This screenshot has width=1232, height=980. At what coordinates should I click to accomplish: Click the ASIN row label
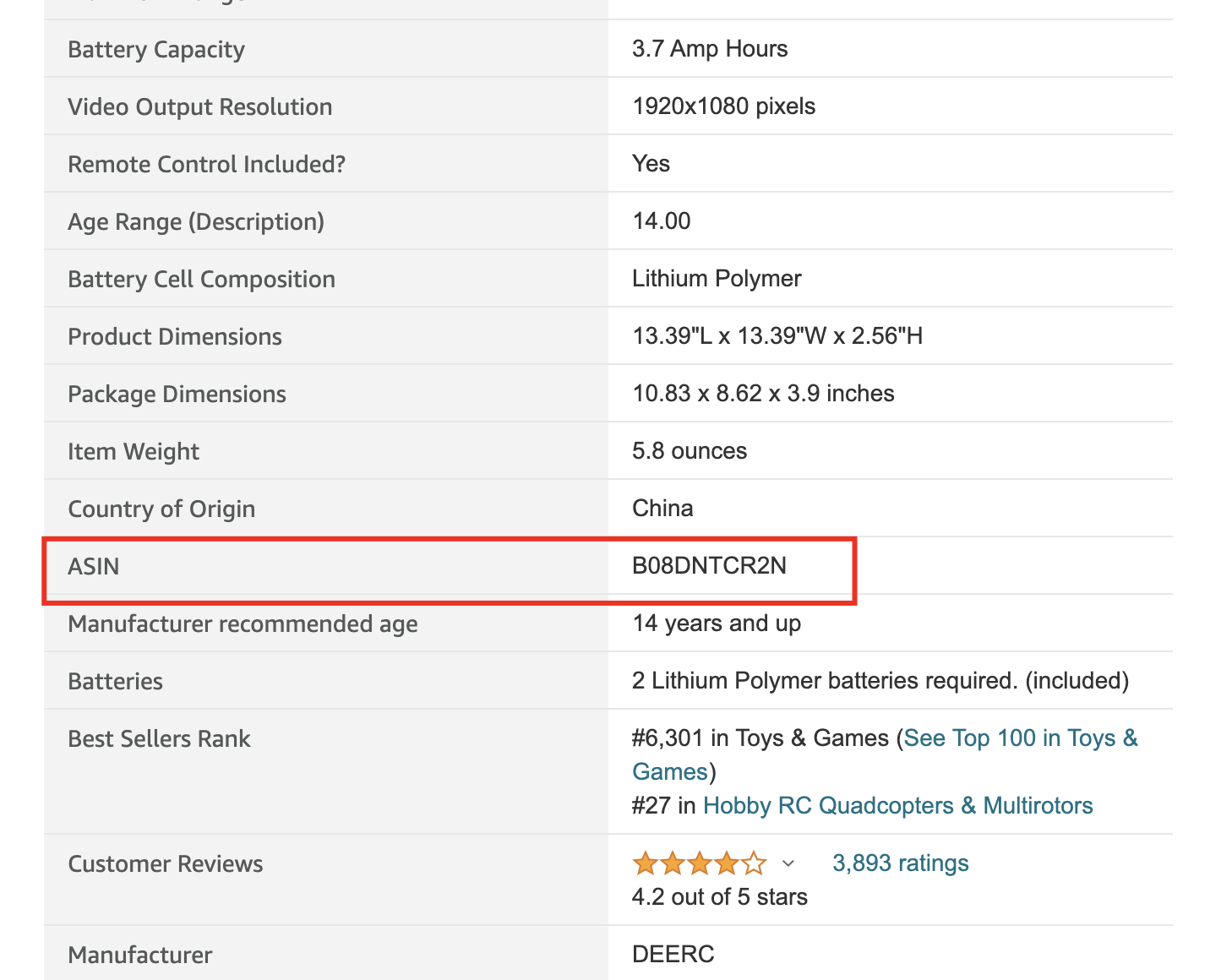pyautogui.click(x=93, y=566)
